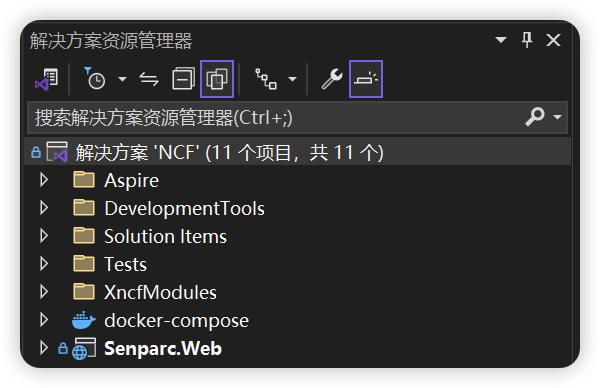Toggle the Preview Selected Items button

pyautogui.click(x=366, y=79)
